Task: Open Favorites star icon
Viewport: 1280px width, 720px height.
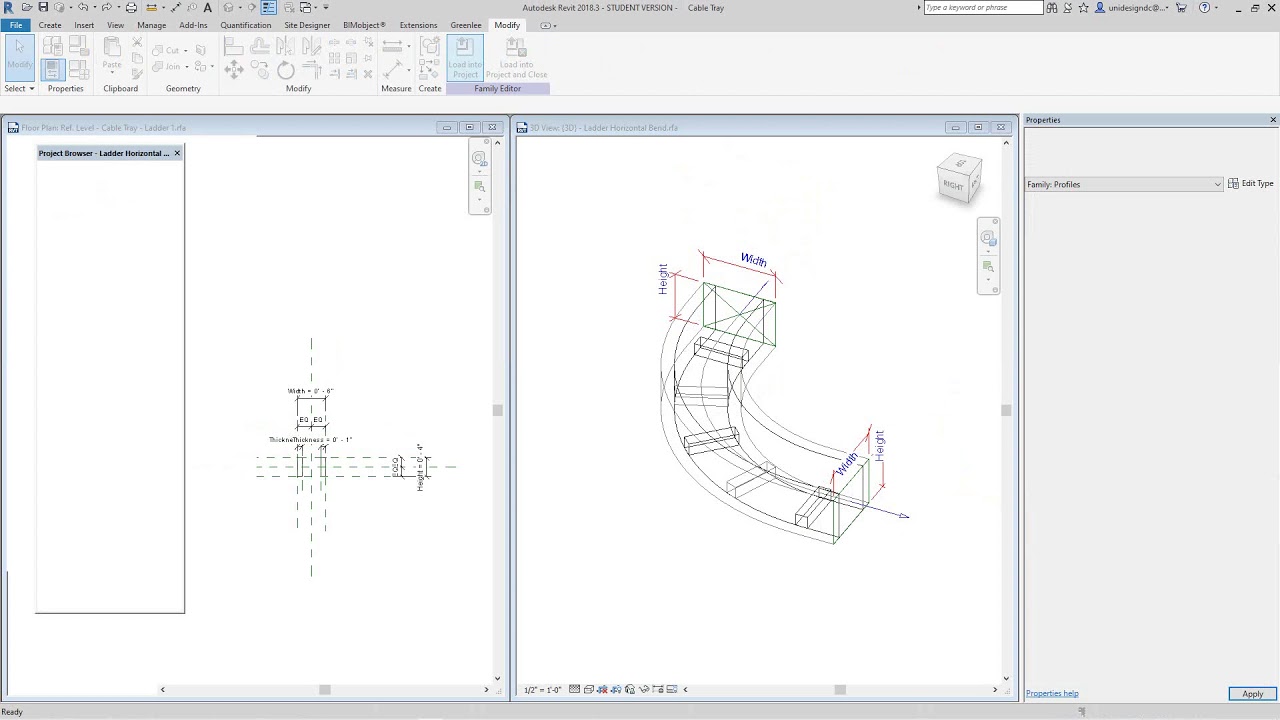Action: (1083, 7)
